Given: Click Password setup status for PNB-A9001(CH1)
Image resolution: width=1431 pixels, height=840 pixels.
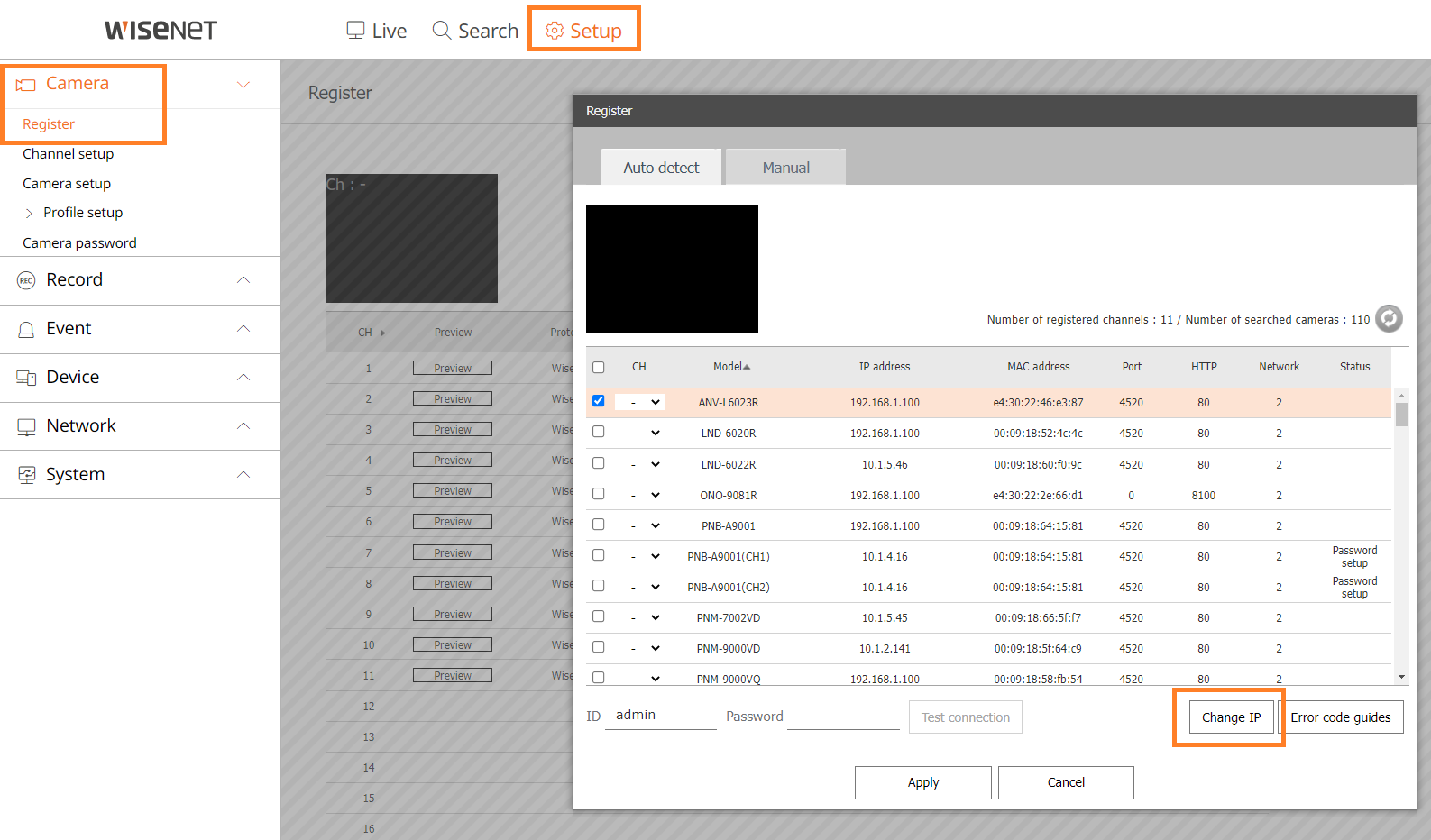Looking at the screenshot, I should tap(1354, 557).
